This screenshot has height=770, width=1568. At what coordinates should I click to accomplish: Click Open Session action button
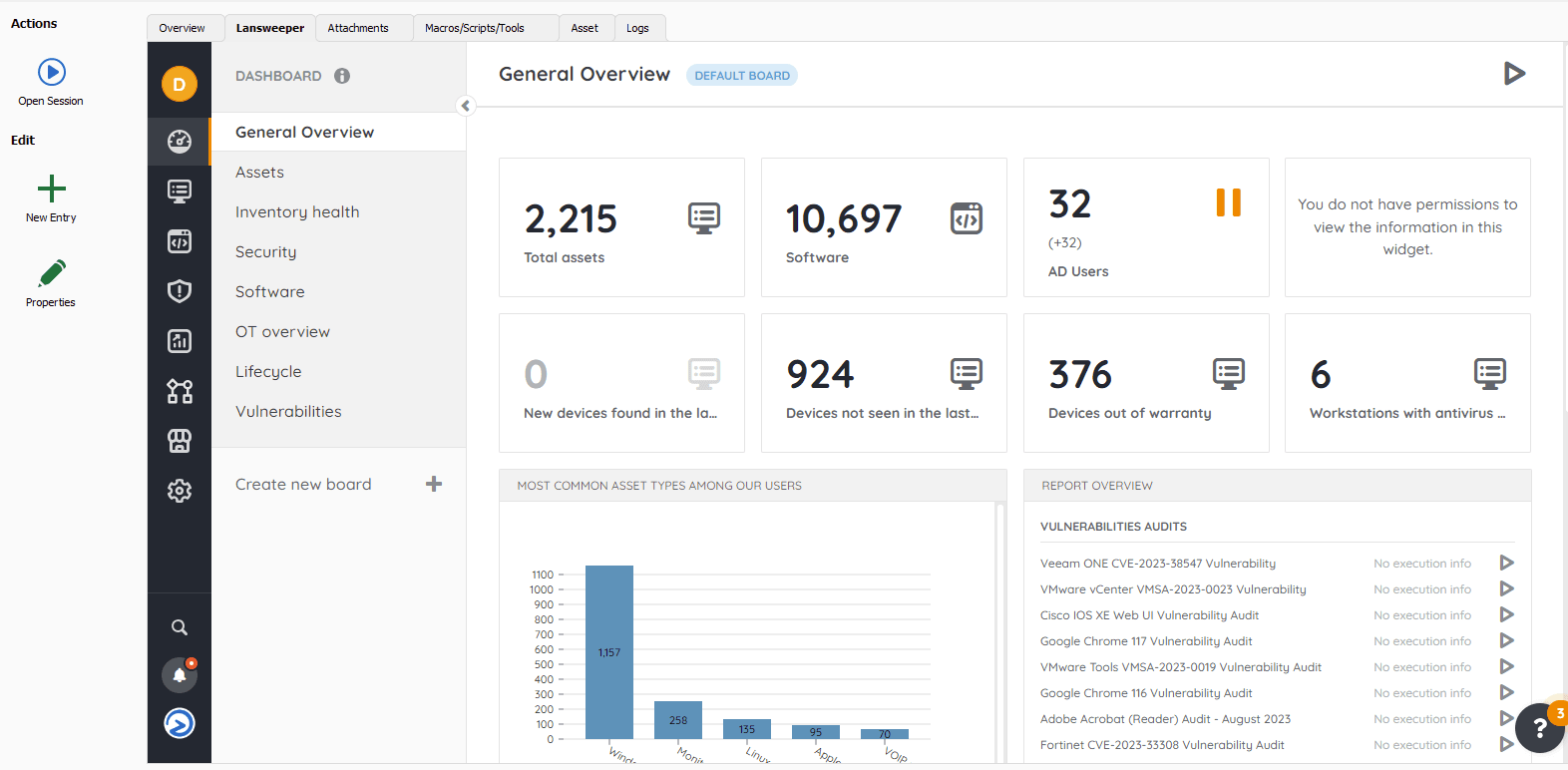coord(51,82)
